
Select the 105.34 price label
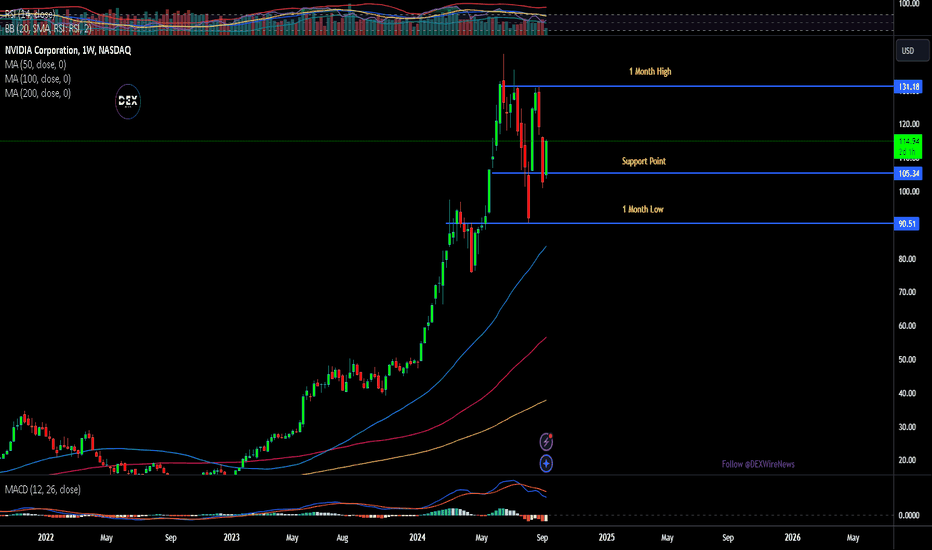908,174
